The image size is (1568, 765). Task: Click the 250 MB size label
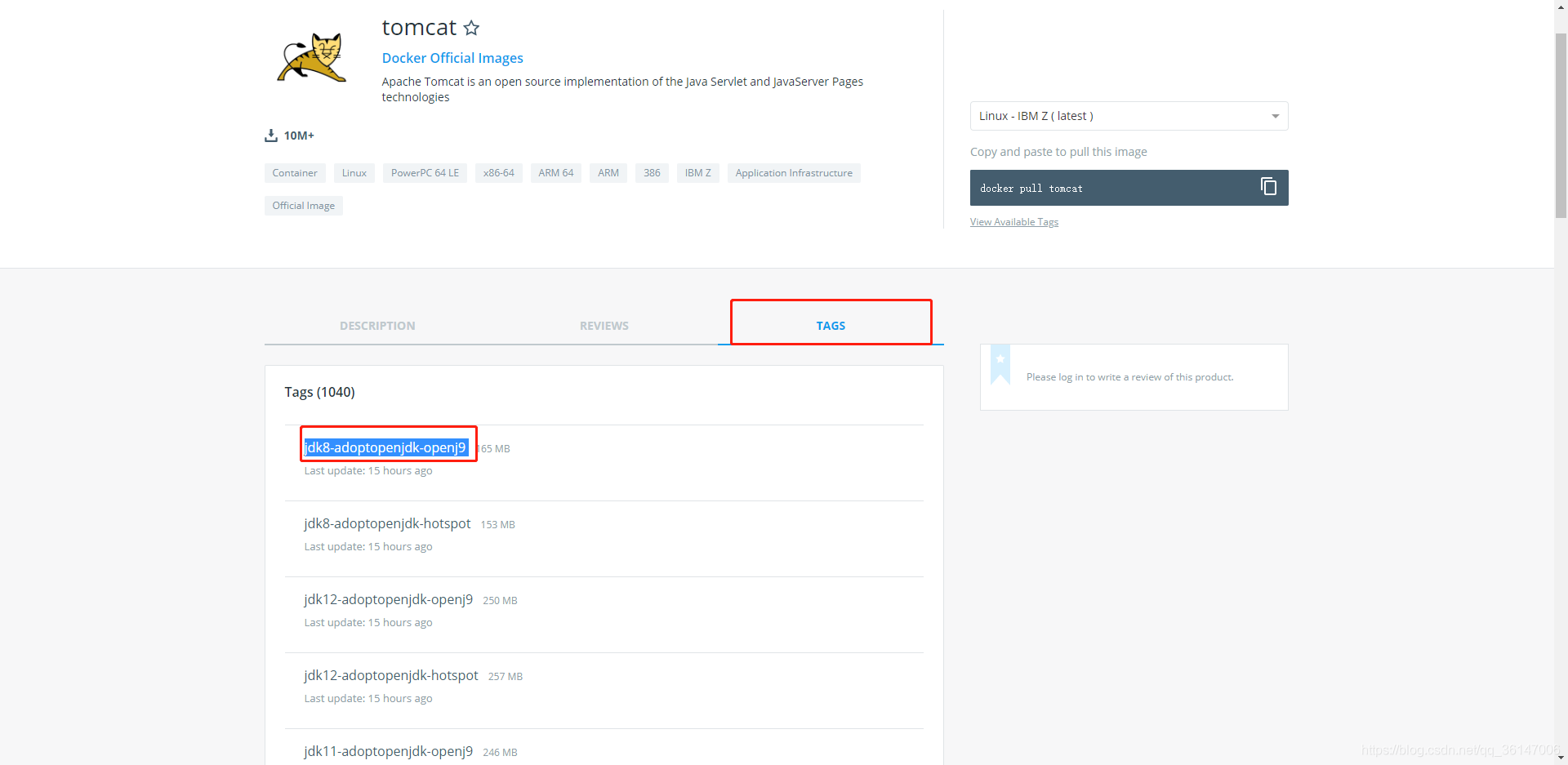point(500,601)
